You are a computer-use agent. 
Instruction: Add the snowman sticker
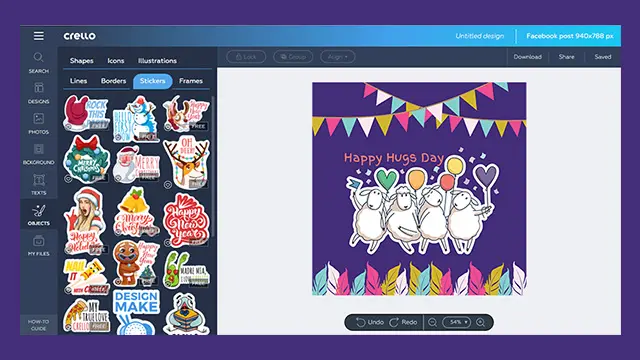tap(136, 118)
